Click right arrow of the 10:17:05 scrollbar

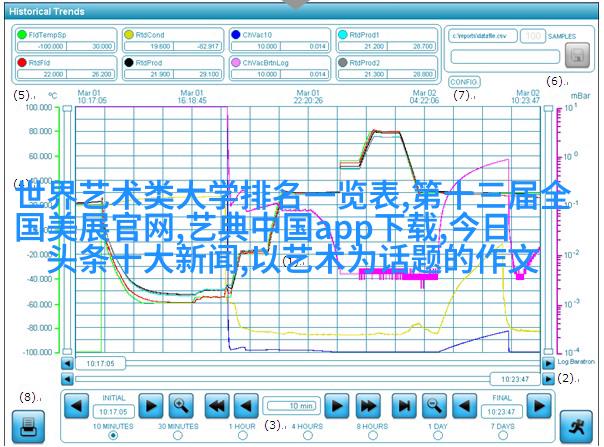tap(548, 363)
